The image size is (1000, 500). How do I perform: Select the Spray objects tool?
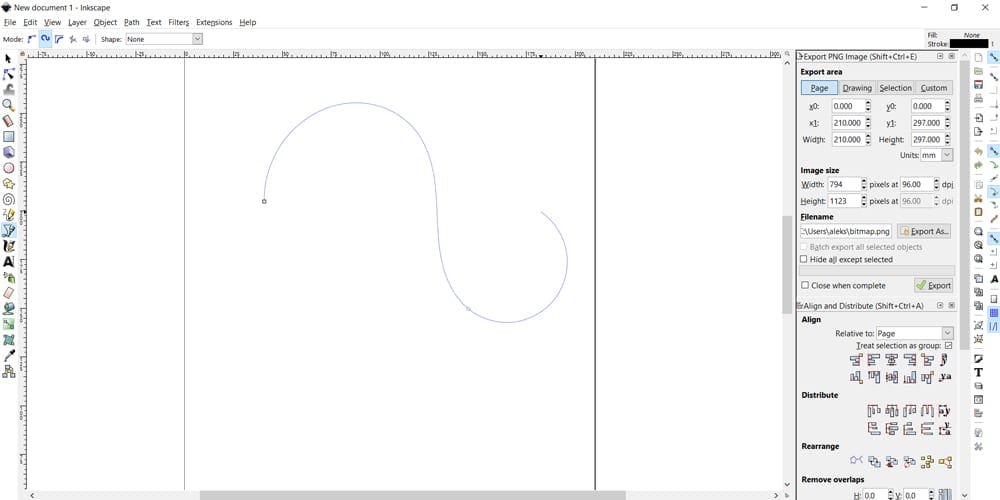[8, 277]
